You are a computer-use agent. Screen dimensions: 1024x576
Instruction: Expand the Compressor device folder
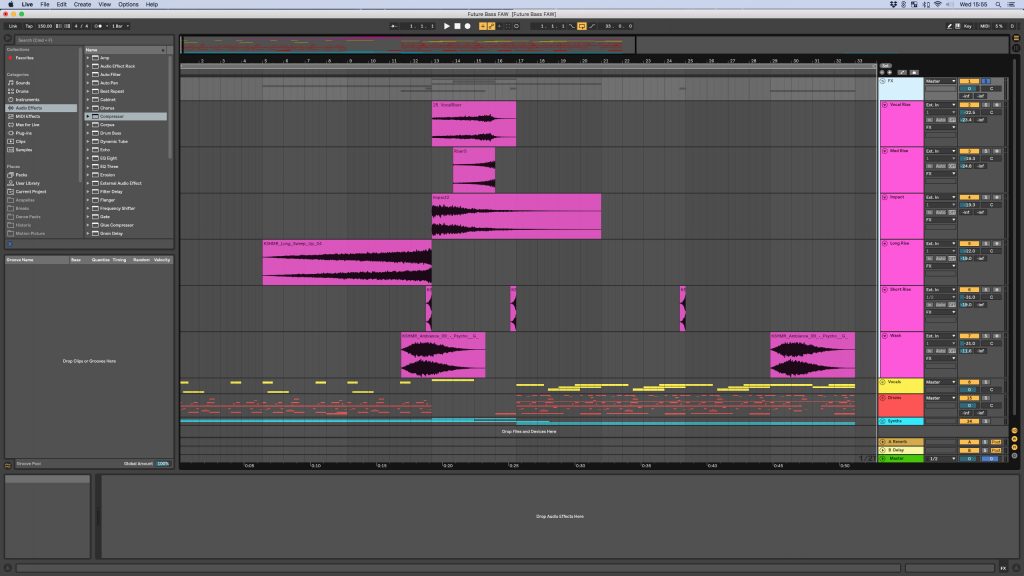pyautogui.click(x=88, y=116)
